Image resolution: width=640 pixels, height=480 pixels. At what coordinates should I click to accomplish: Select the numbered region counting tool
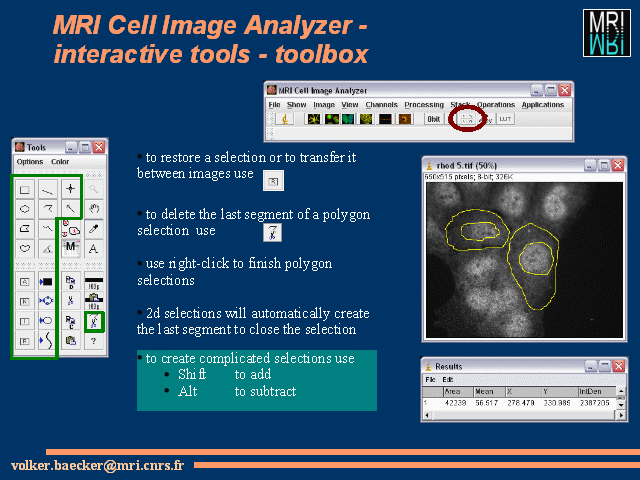(x=71, y=229)
